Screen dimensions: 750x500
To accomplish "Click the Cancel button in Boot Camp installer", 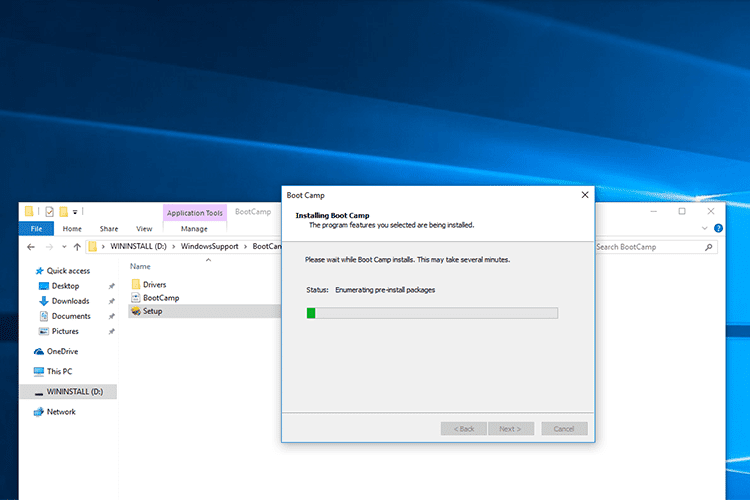I will click(x=564, y=429).
